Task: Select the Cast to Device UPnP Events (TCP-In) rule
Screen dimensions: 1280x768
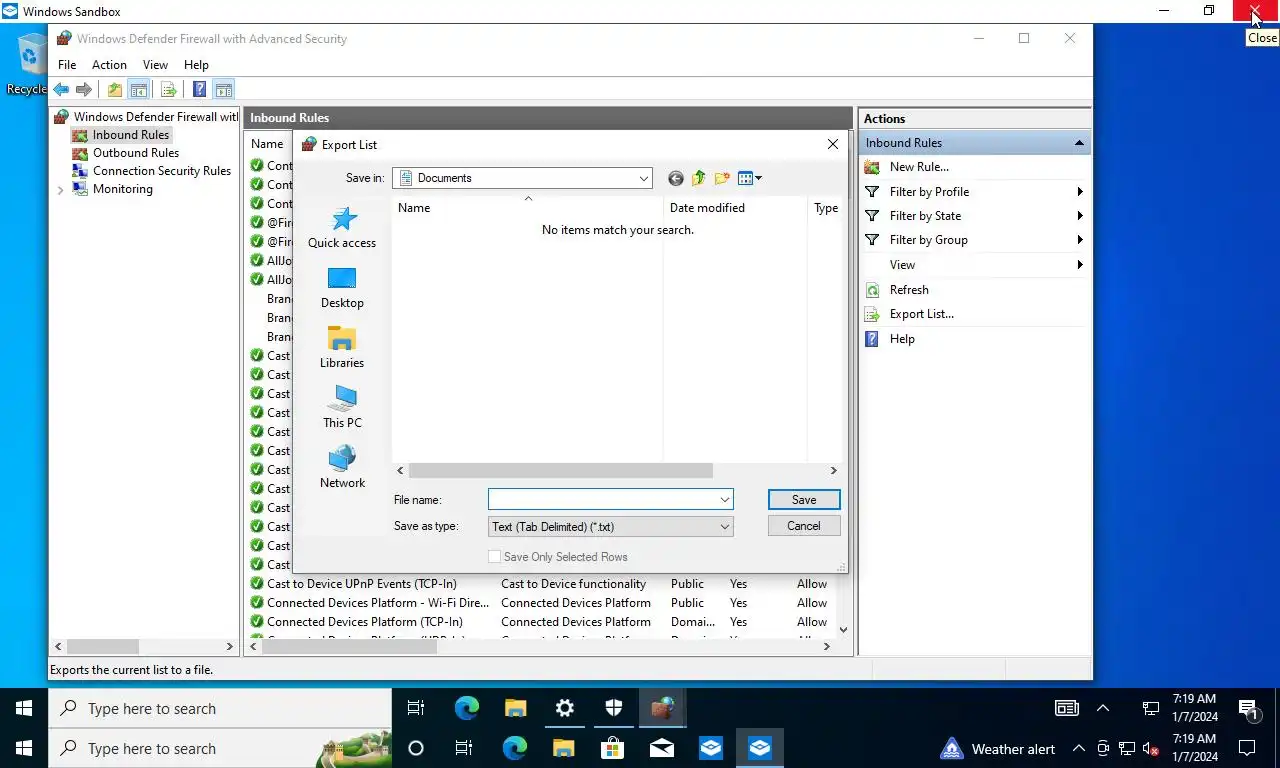Action: pyautogui.click(x=361, y=584)
